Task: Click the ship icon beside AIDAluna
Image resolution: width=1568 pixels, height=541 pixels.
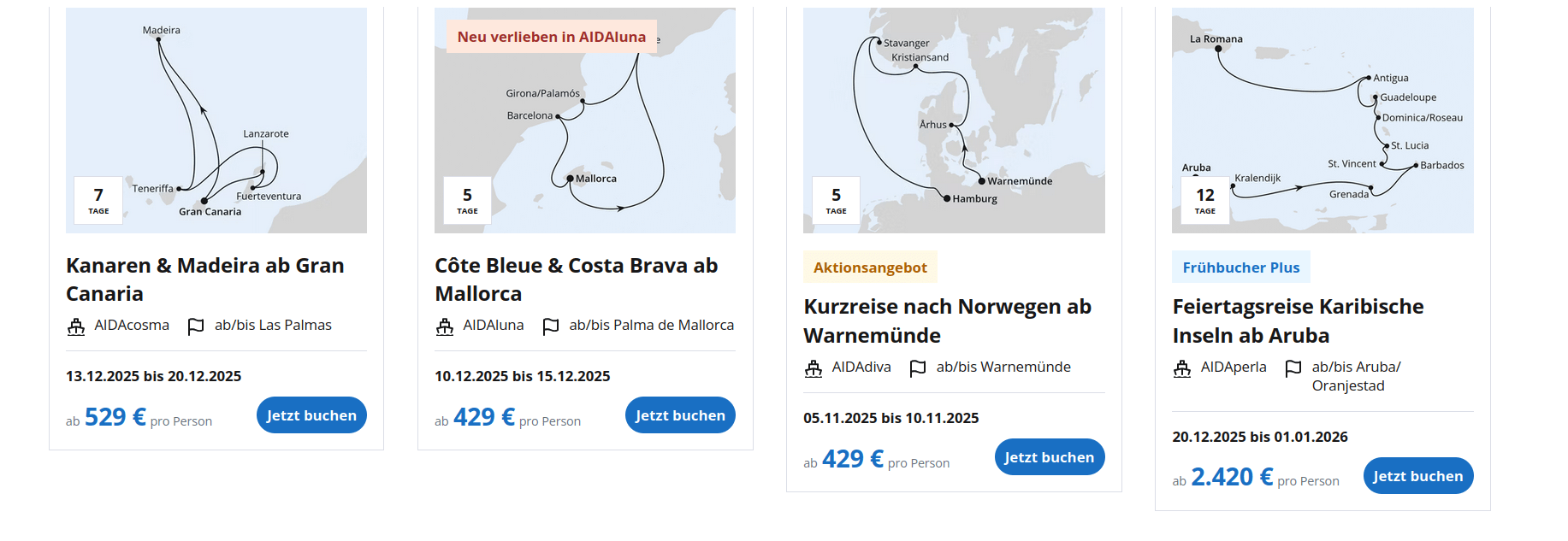Action: [445, 326]
